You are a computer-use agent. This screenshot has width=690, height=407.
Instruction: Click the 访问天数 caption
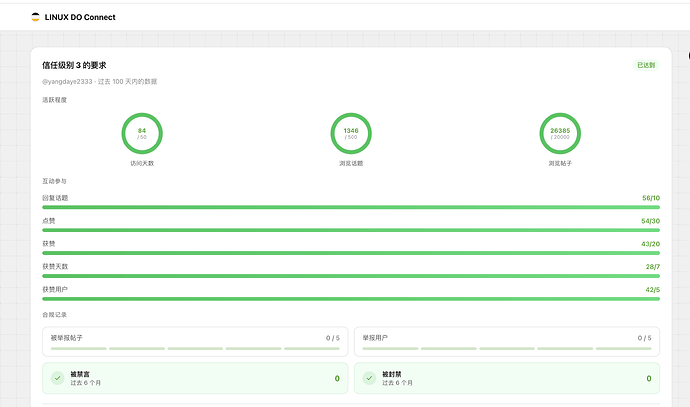(x=142, y=163)
